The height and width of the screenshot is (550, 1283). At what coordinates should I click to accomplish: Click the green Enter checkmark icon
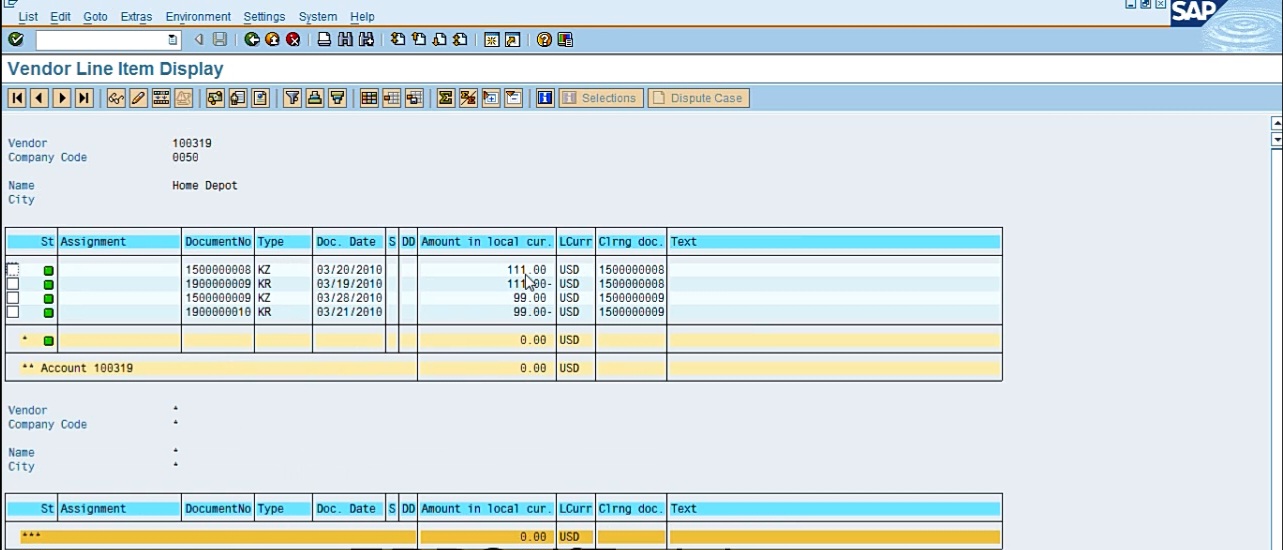click(15, 40)
